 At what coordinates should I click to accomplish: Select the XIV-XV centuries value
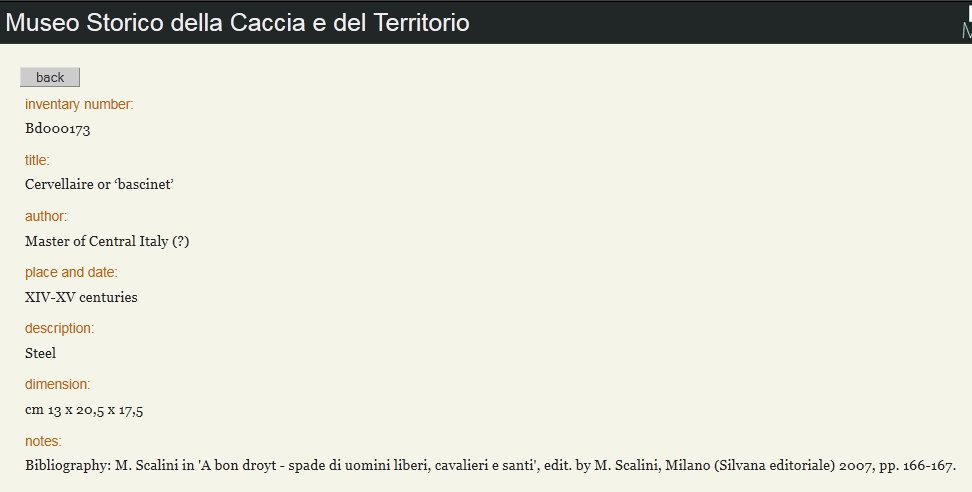tap(81, 297)
